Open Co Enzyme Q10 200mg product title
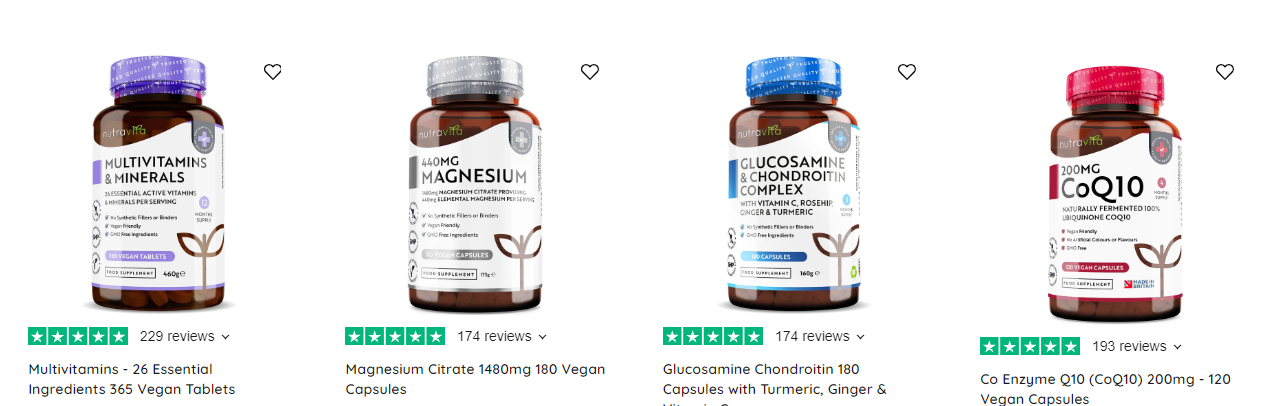The width and height of the screenshot is (1265, 406). (1105, 389)
